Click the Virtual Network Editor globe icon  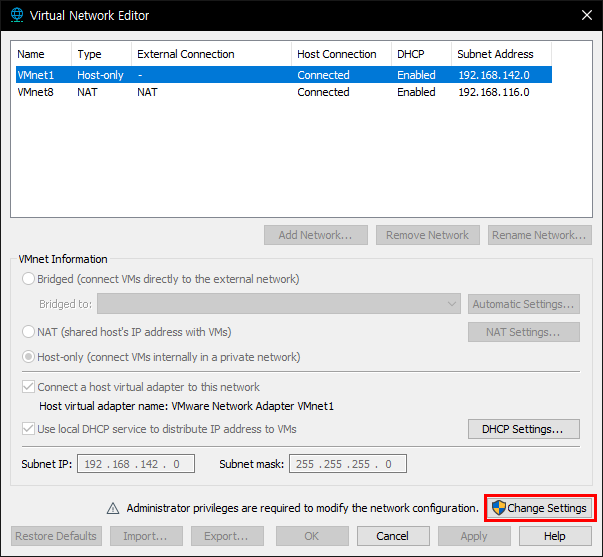pyautogui.click(x=17, y=15)
